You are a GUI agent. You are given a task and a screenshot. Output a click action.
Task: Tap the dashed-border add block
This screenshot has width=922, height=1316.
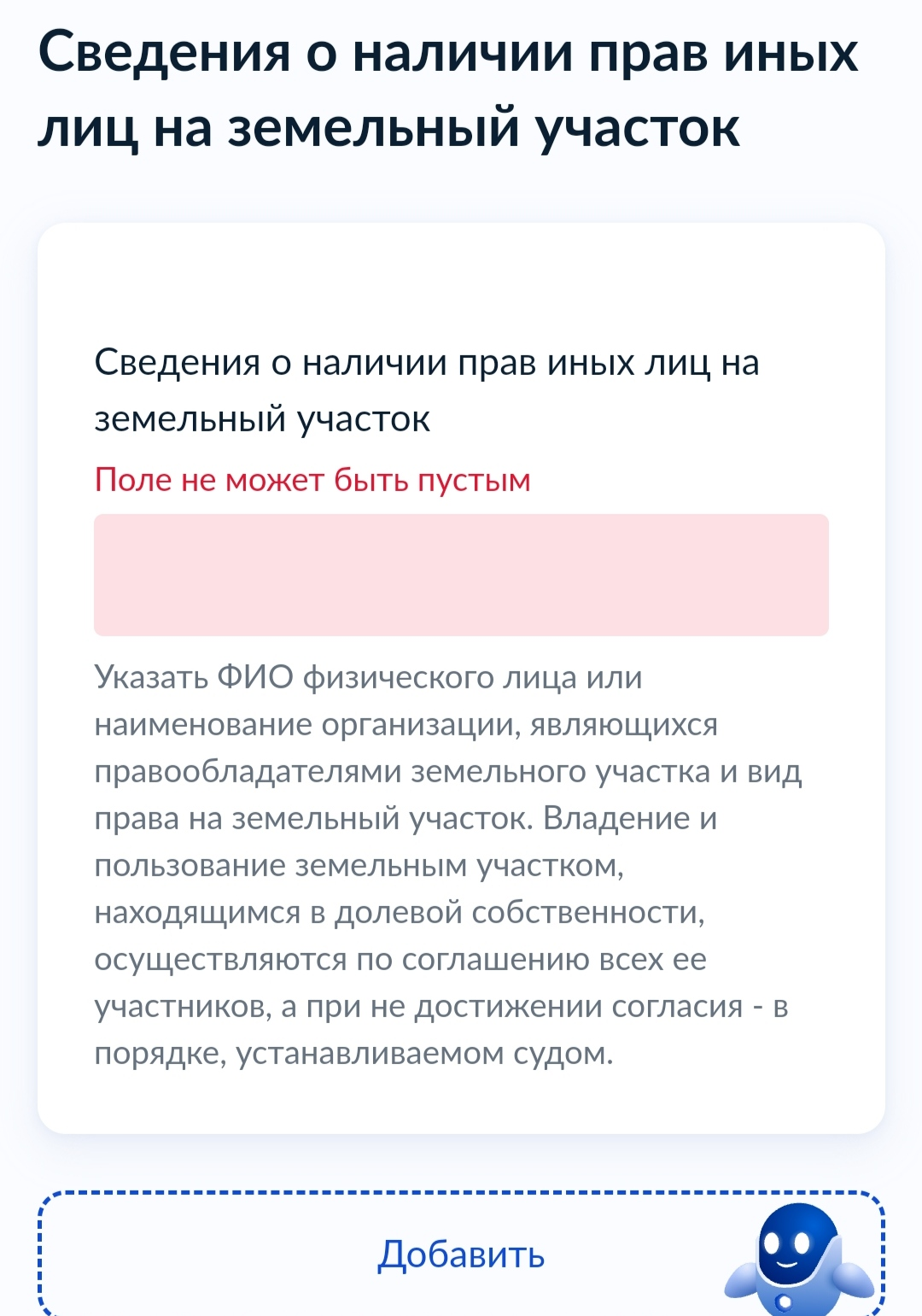(461, 1254)
